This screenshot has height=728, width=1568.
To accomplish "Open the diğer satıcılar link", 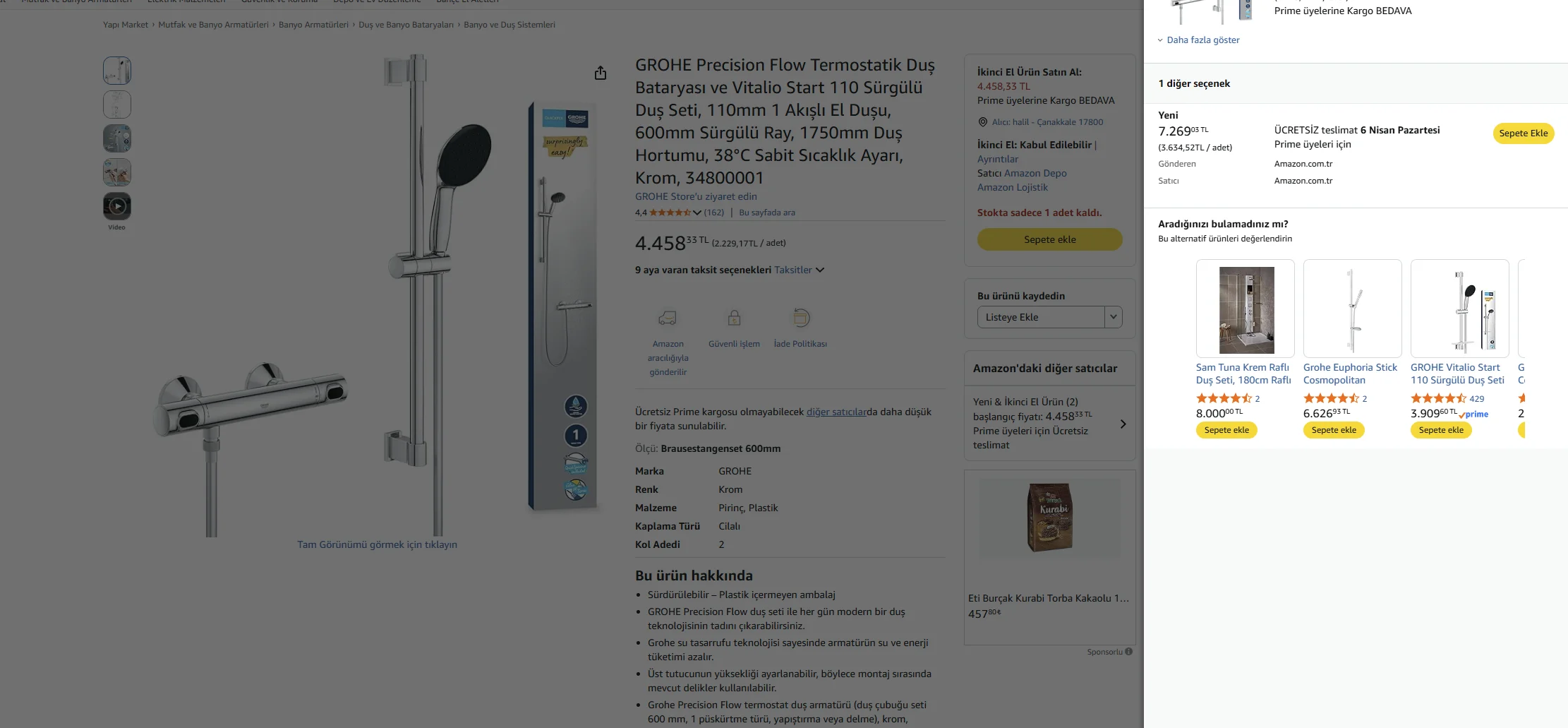I will 836,412.
